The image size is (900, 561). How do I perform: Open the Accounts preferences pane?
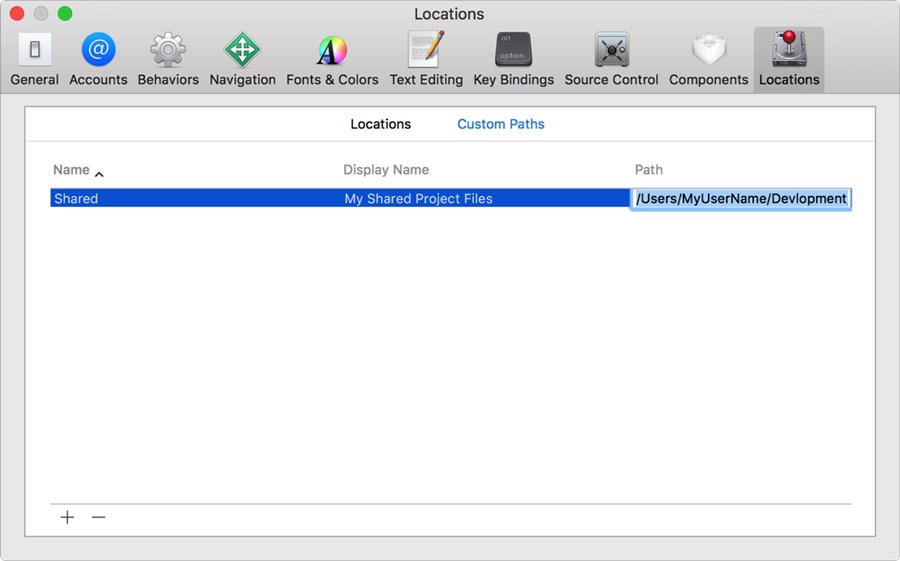pos(98,59)
